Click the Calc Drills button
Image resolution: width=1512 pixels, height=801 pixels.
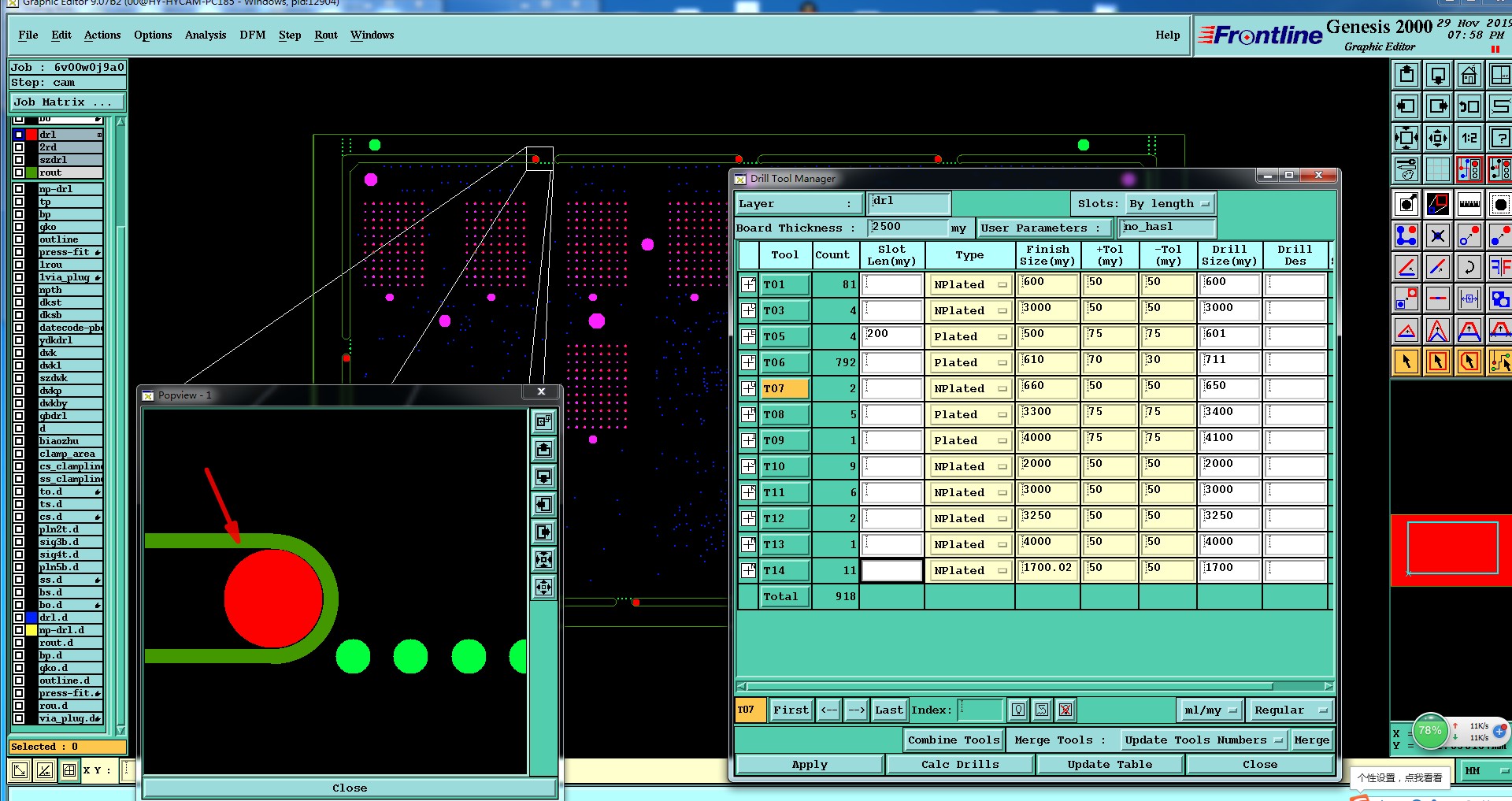tap(959, 764)
